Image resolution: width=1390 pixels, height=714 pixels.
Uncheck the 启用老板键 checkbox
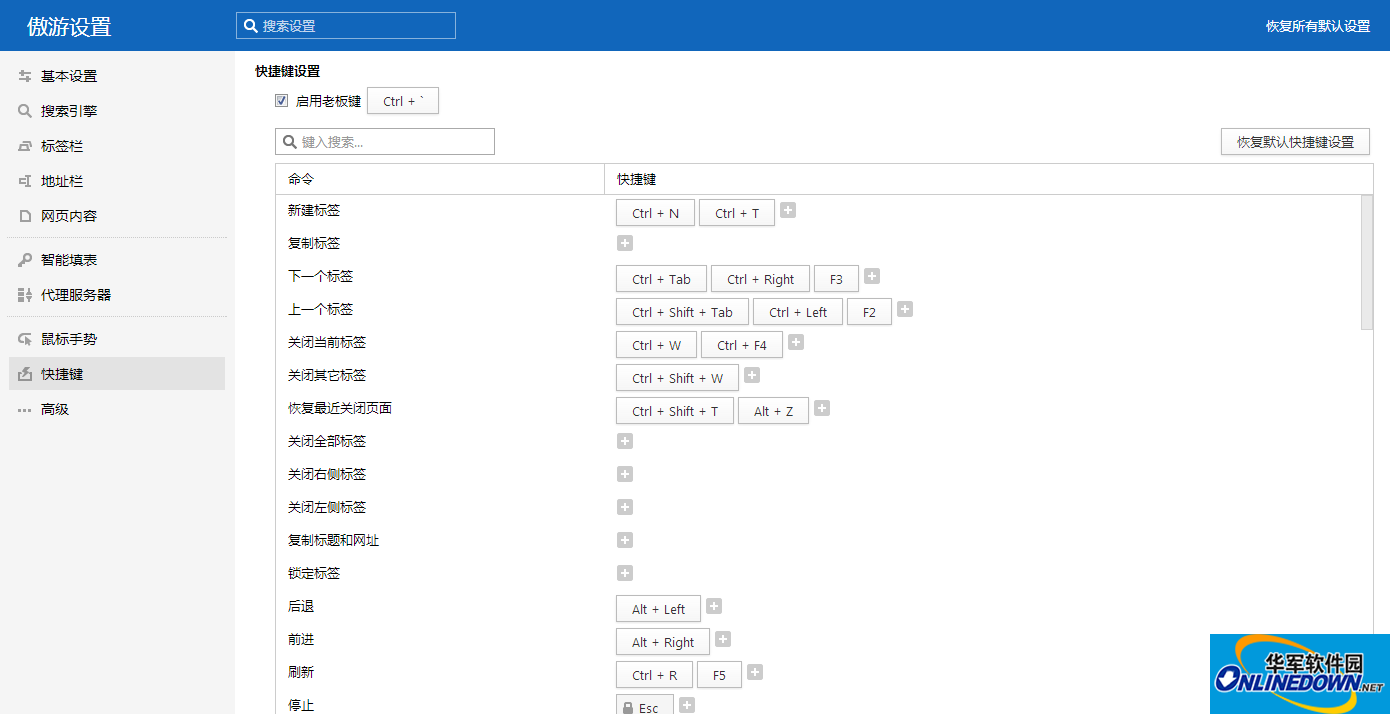tap(282, 100)
